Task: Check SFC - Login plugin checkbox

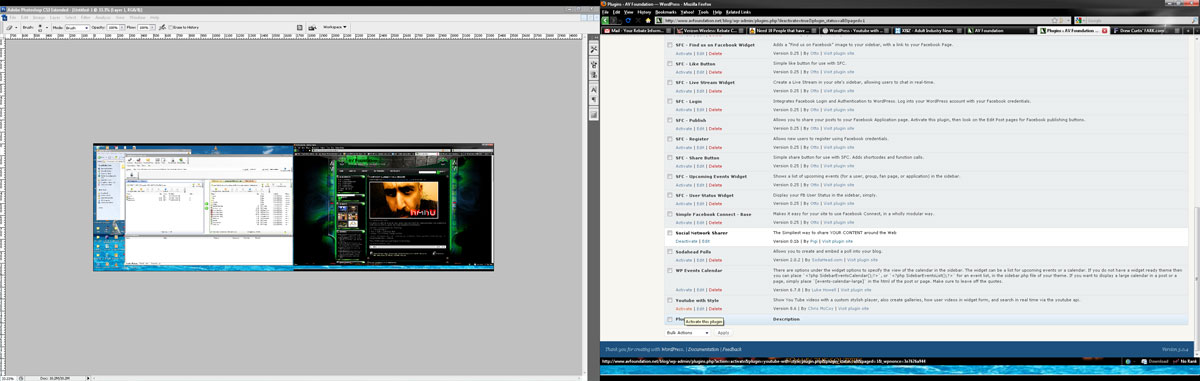Action: point(670,101)
